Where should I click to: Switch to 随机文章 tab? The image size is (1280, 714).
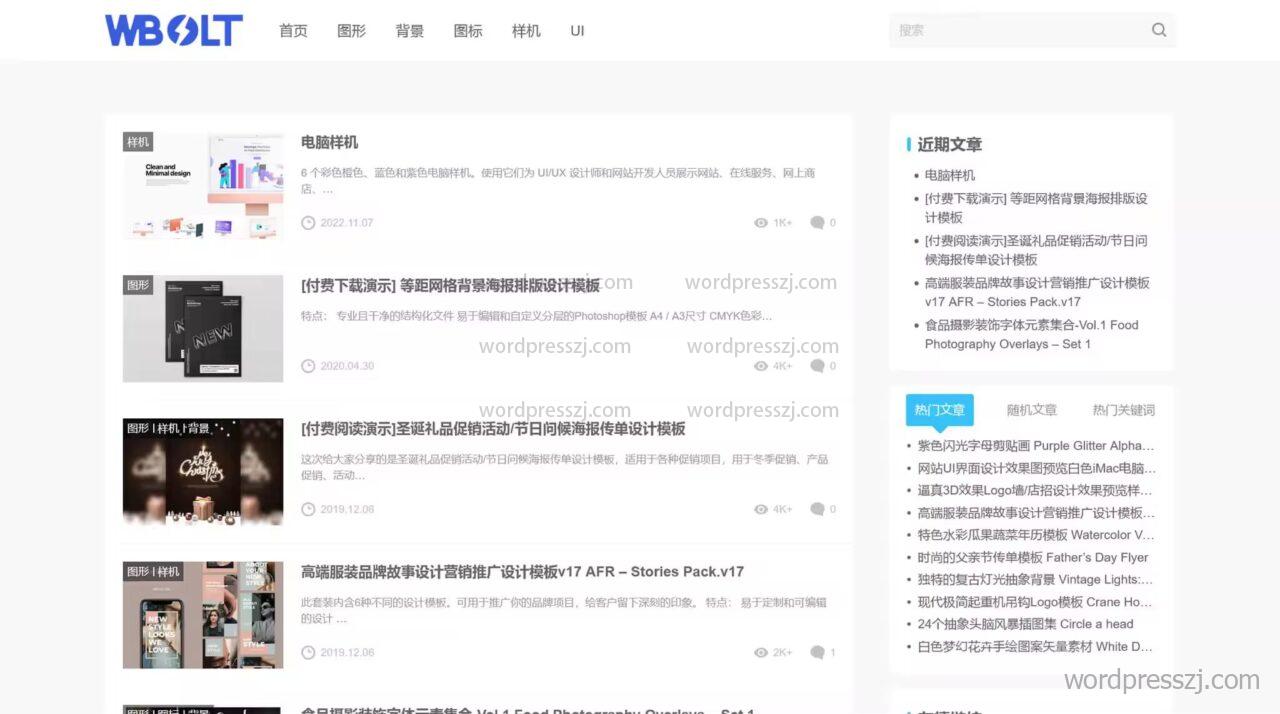click(x=1032, y=410)
